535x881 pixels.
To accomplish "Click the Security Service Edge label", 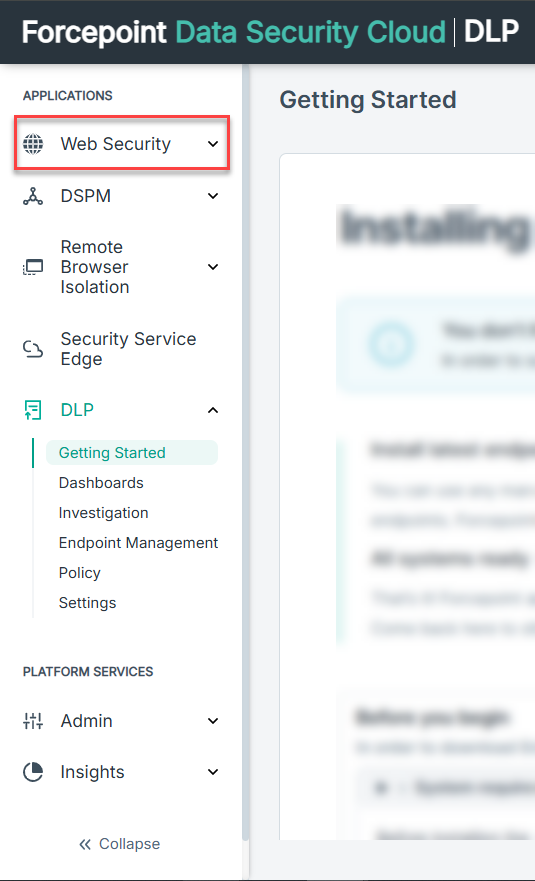I will (128, 349).
